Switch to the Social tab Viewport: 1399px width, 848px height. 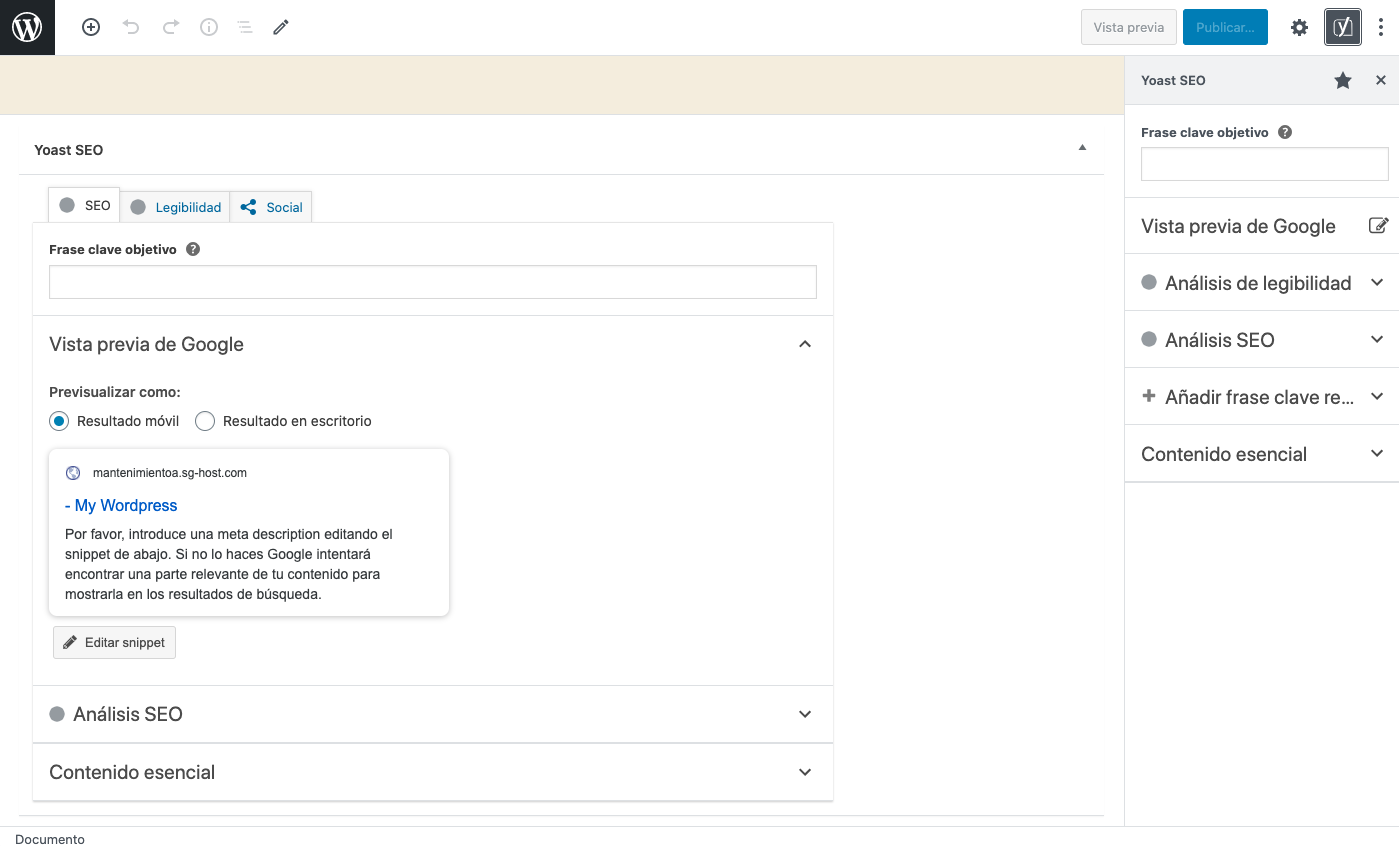pyautogui.click(x=272, y=207)
